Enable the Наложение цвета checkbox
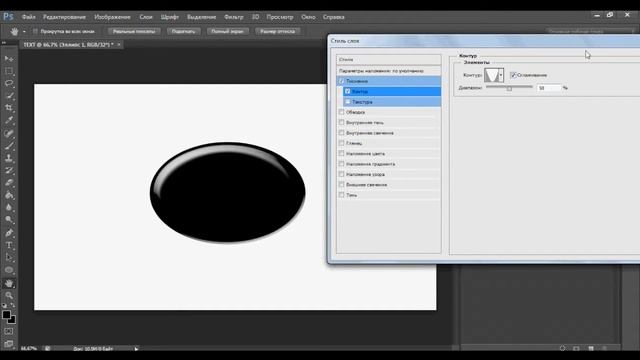Viewport: 640px width, 360px height. point(342,153)
